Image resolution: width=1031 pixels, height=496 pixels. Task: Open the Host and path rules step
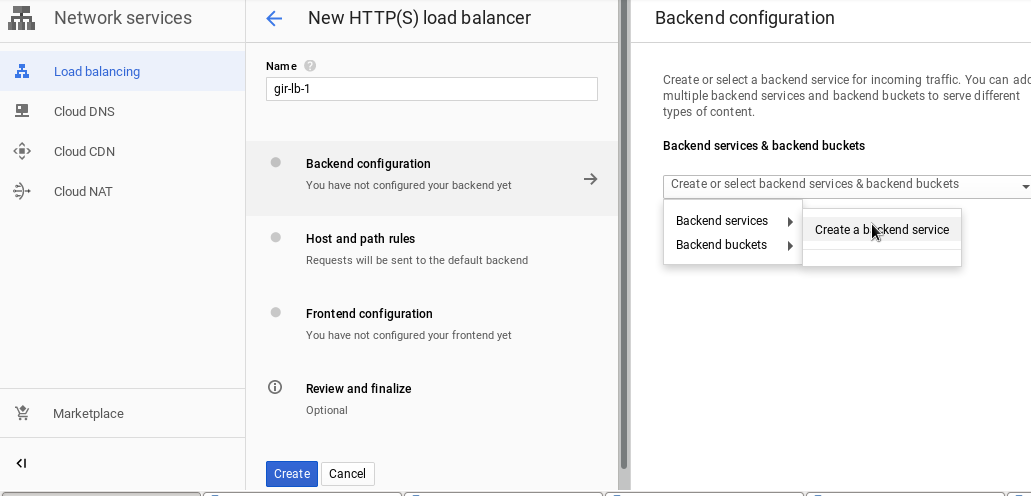pyautogui.click(x=432, y=249)
